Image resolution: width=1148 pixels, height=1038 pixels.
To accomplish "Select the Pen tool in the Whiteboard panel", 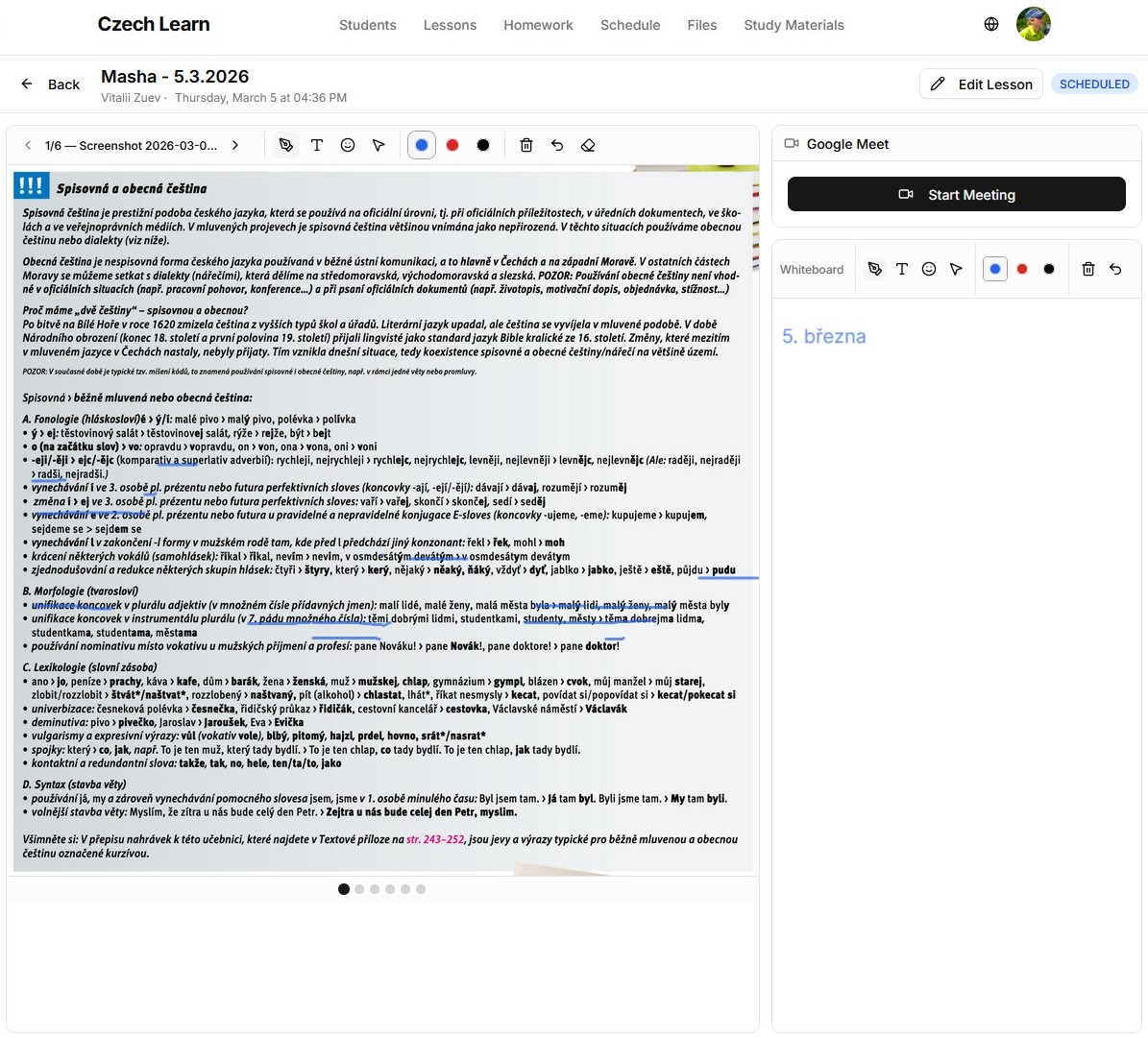I will 874,269.
